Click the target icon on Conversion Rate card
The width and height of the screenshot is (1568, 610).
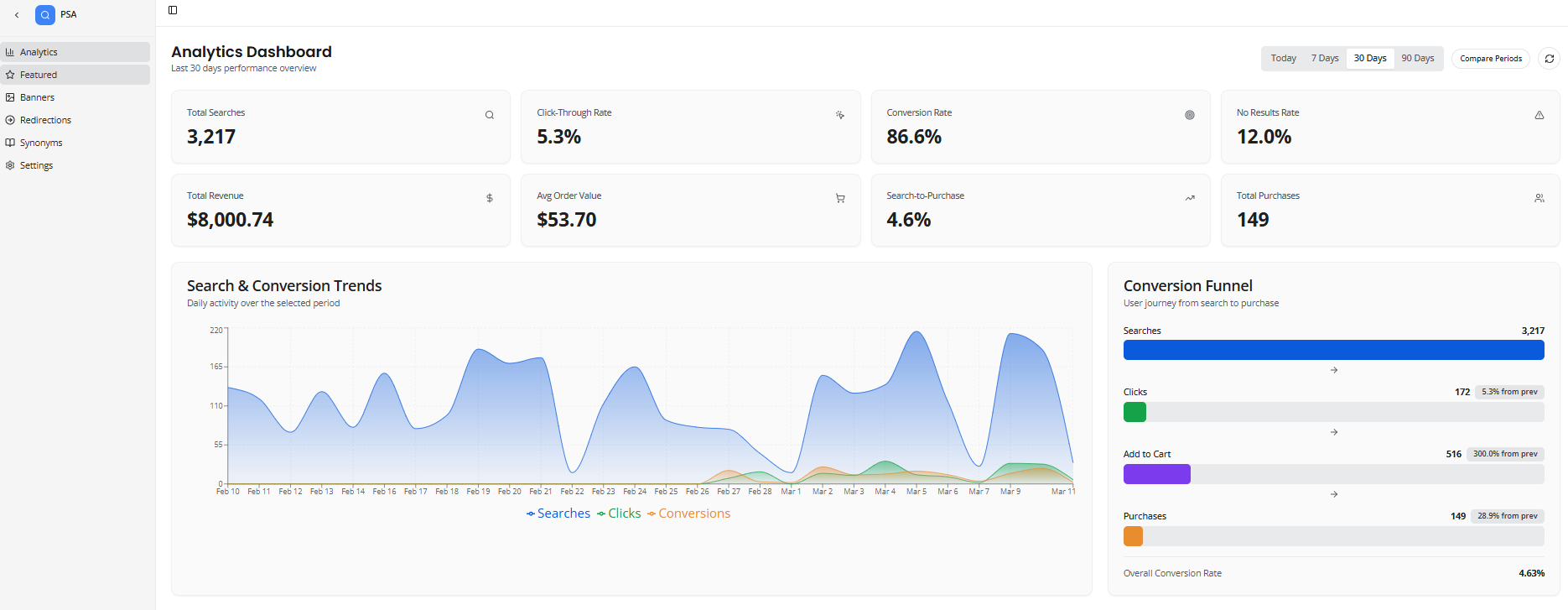(x=1190, y=115)
